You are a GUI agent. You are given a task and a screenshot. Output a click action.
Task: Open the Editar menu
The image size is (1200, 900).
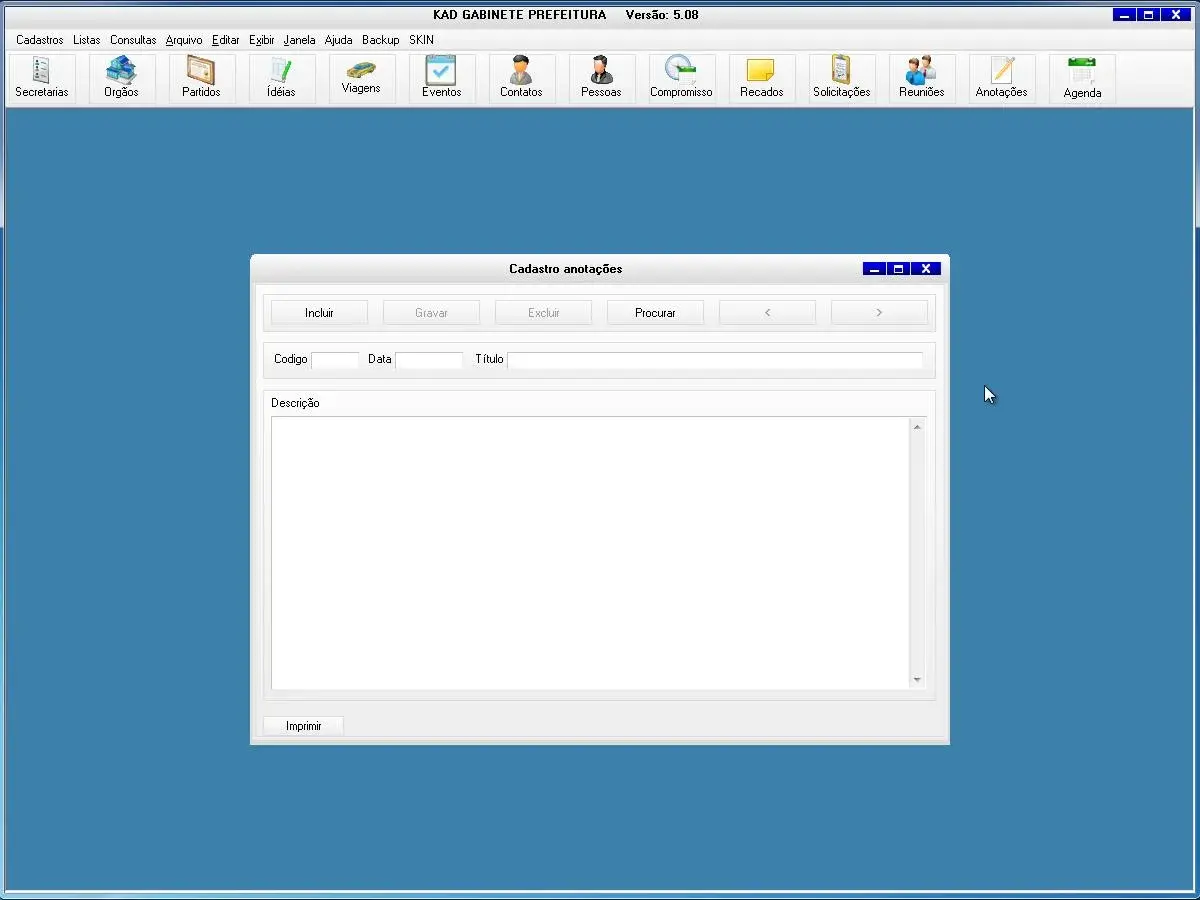(x=226, y=40)
